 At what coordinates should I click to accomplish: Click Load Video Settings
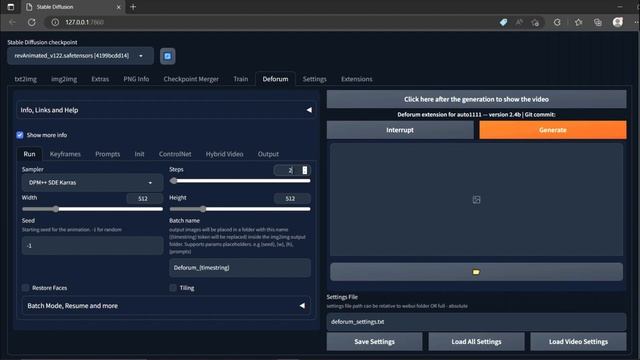coord(578,342)
